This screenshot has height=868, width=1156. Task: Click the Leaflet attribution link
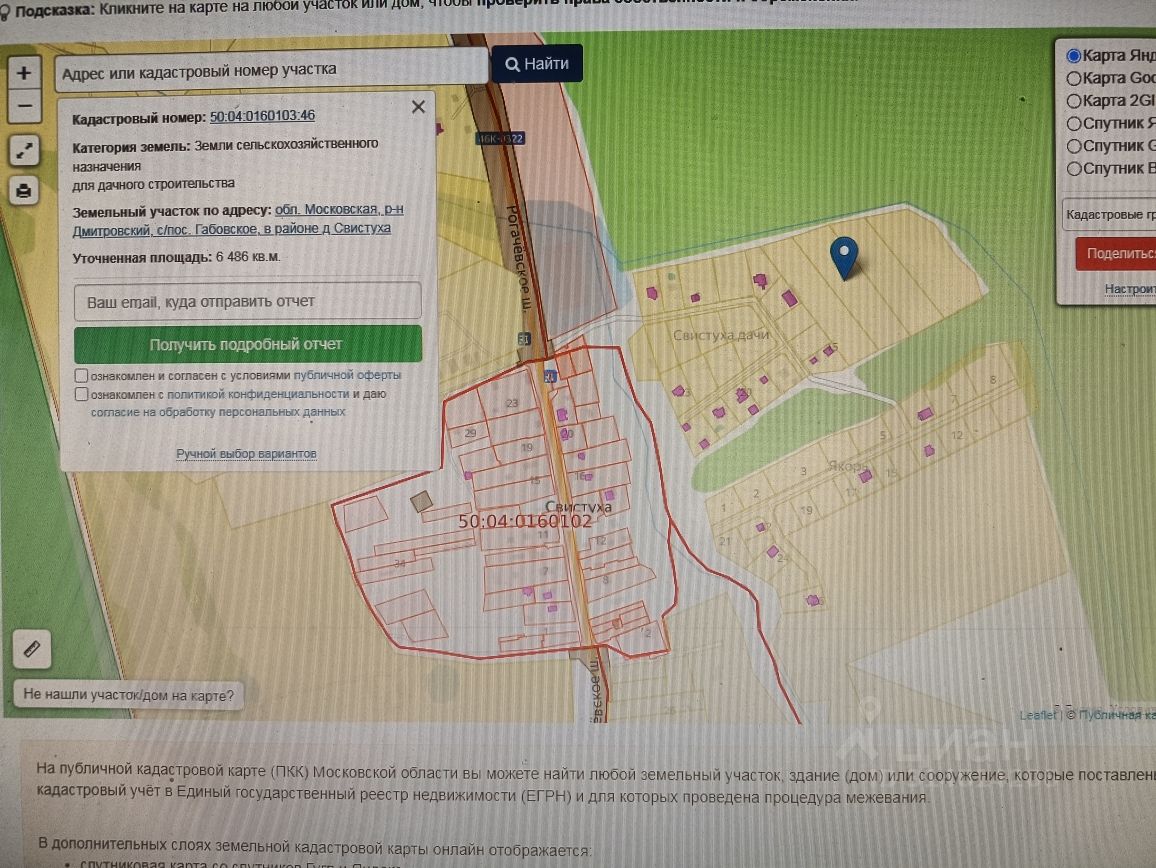point(1038,715)
